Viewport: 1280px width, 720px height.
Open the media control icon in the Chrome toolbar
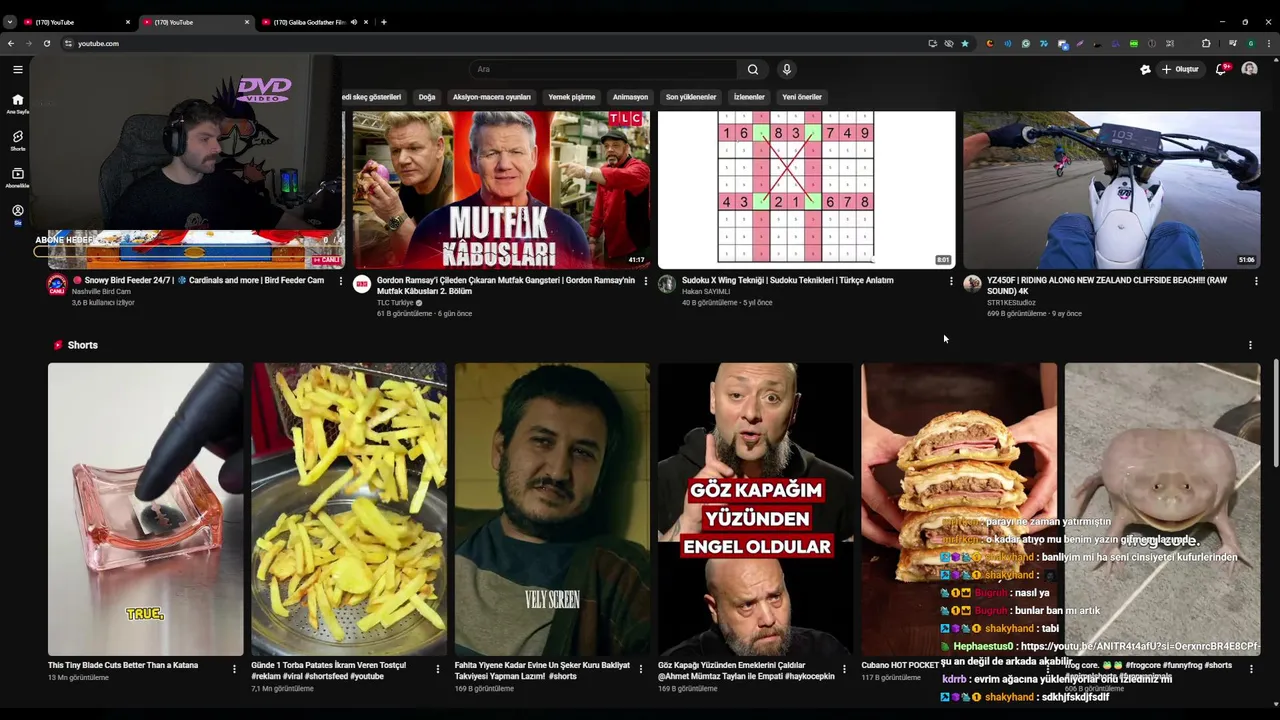[1233, 43]
